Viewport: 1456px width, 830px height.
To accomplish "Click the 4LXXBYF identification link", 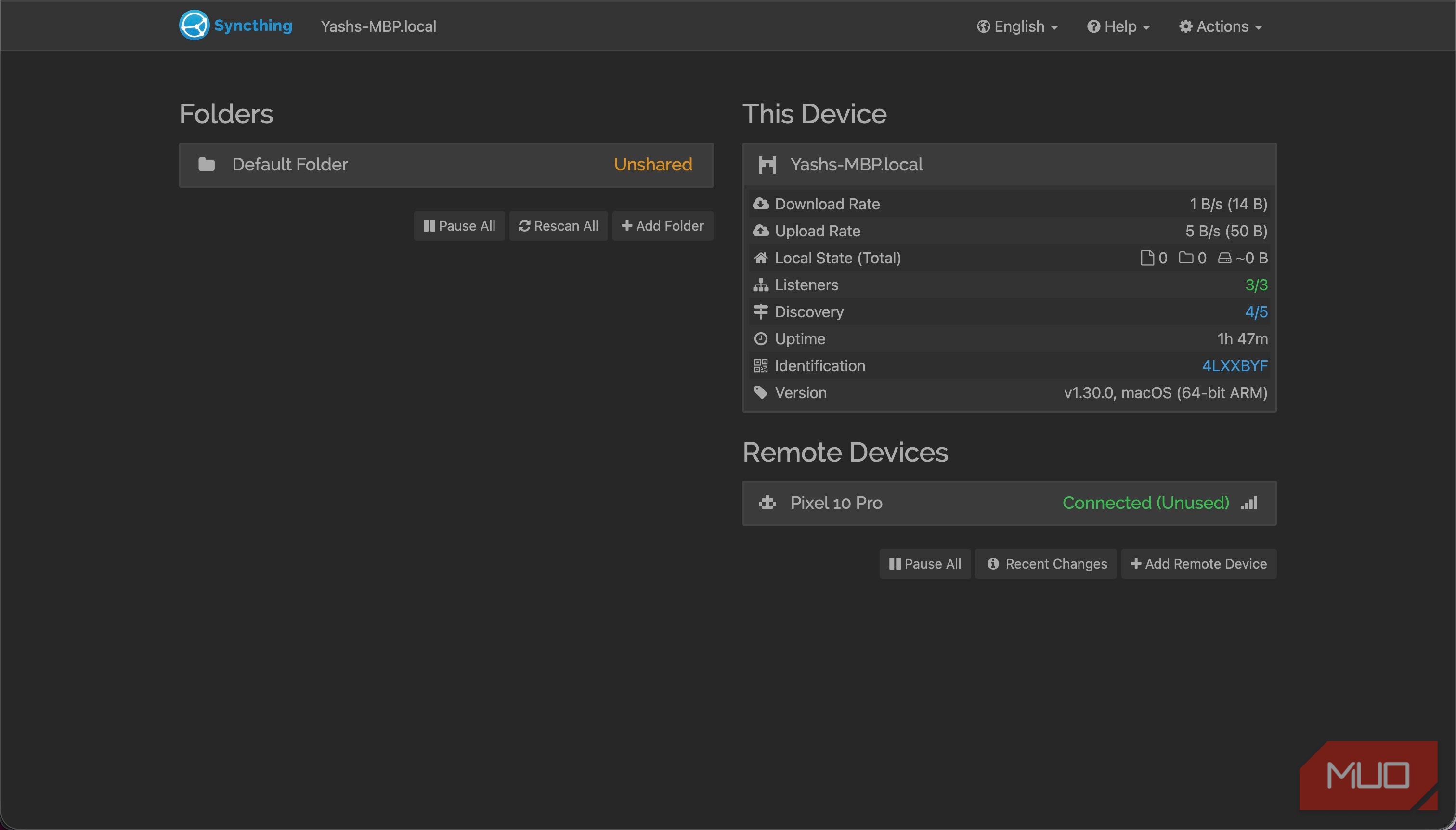I will pos(1234,366).
